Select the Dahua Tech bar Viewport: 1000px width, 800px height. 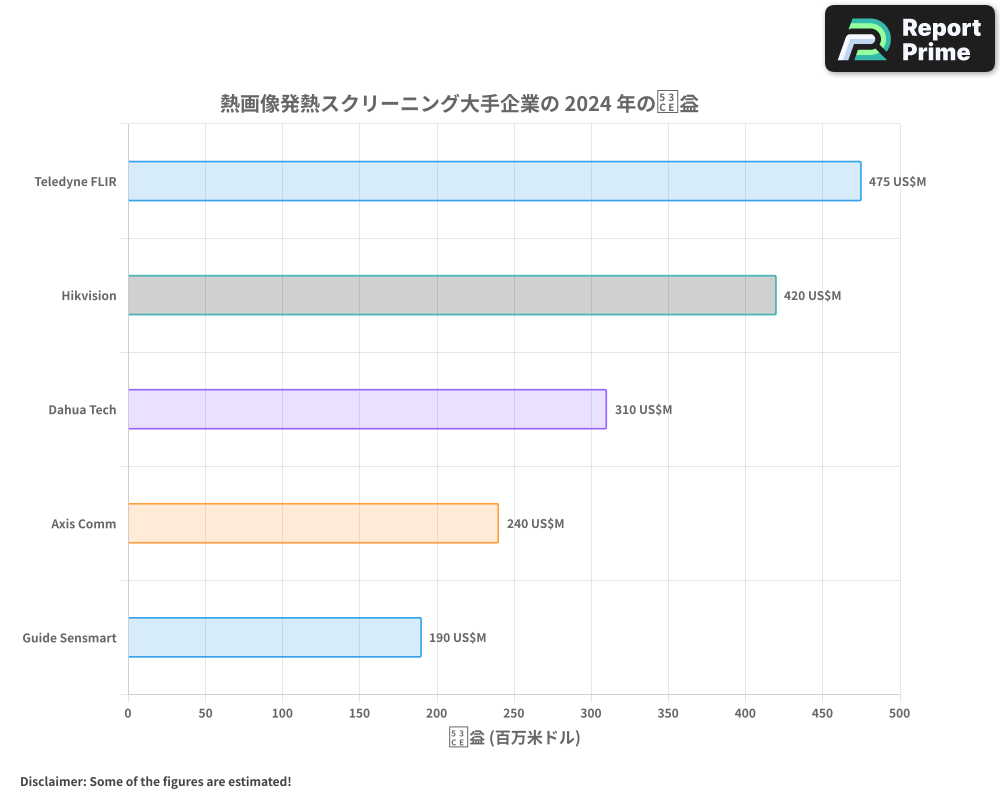coord(365,409)
